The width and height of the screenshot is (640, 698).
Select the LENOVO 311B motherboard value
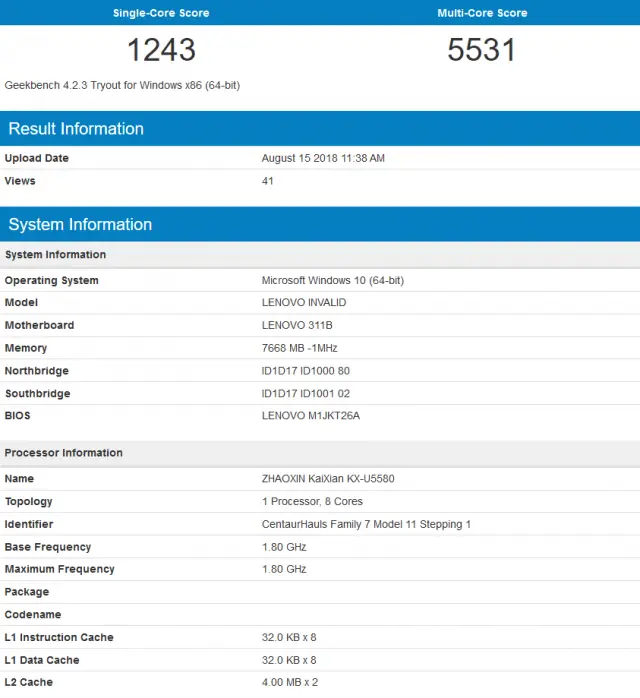[297, 325]
